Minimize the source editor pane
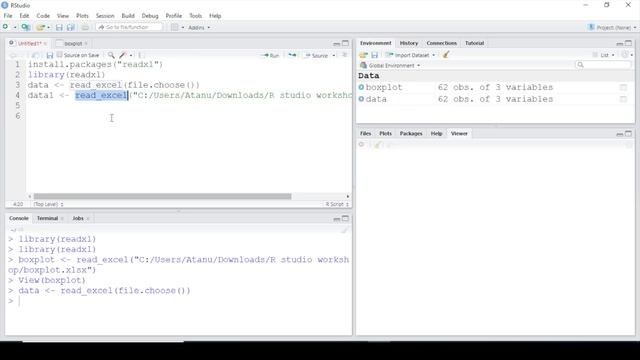Screen dimensions: 640x360 pos(336,43)
